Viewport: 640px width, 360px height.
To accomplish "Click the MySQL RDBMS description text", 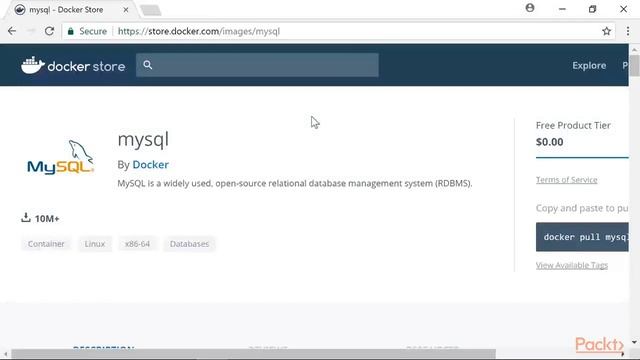I will coord(295,183).
